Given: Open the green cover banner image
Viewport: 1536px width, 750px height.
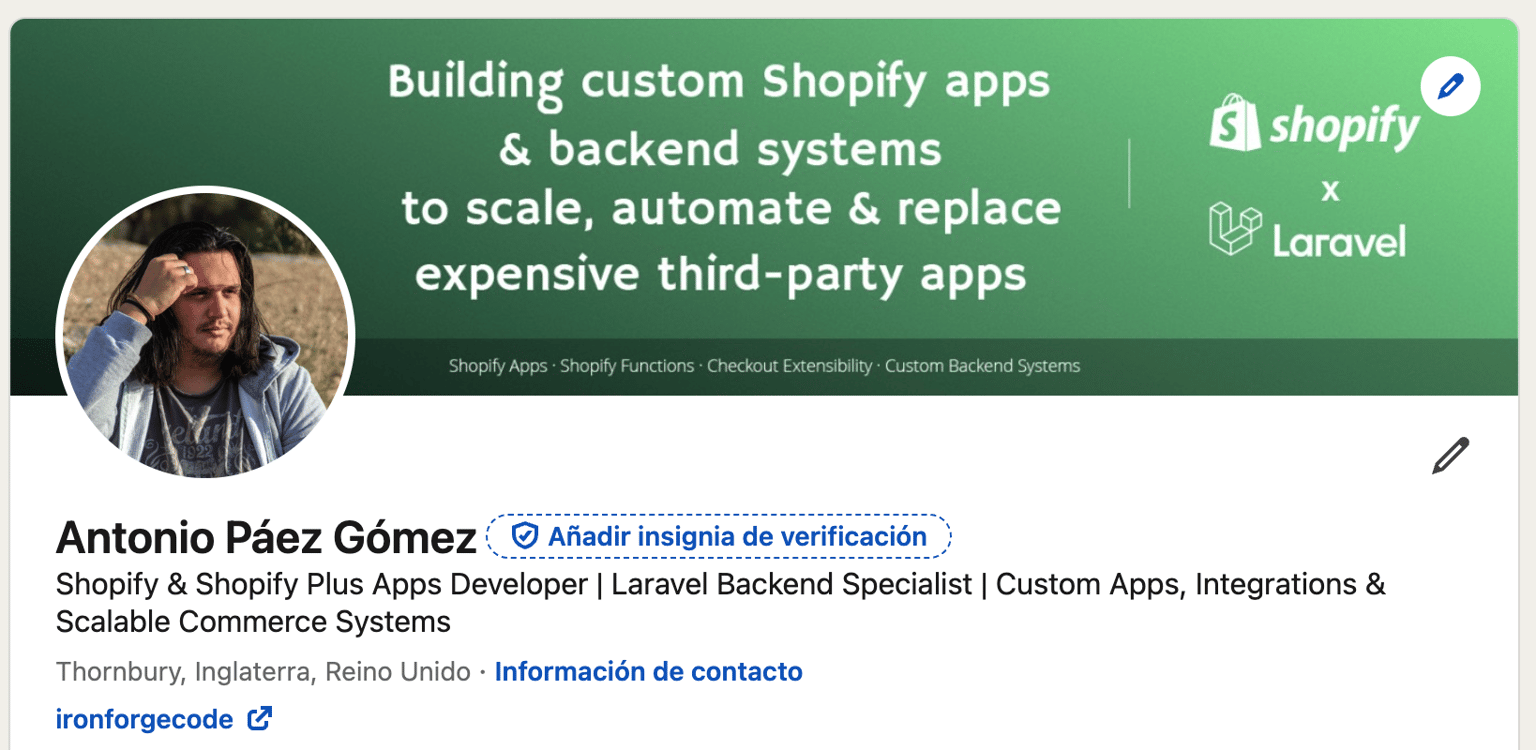Looking at the screenshot, I should [x=766, y=207].
